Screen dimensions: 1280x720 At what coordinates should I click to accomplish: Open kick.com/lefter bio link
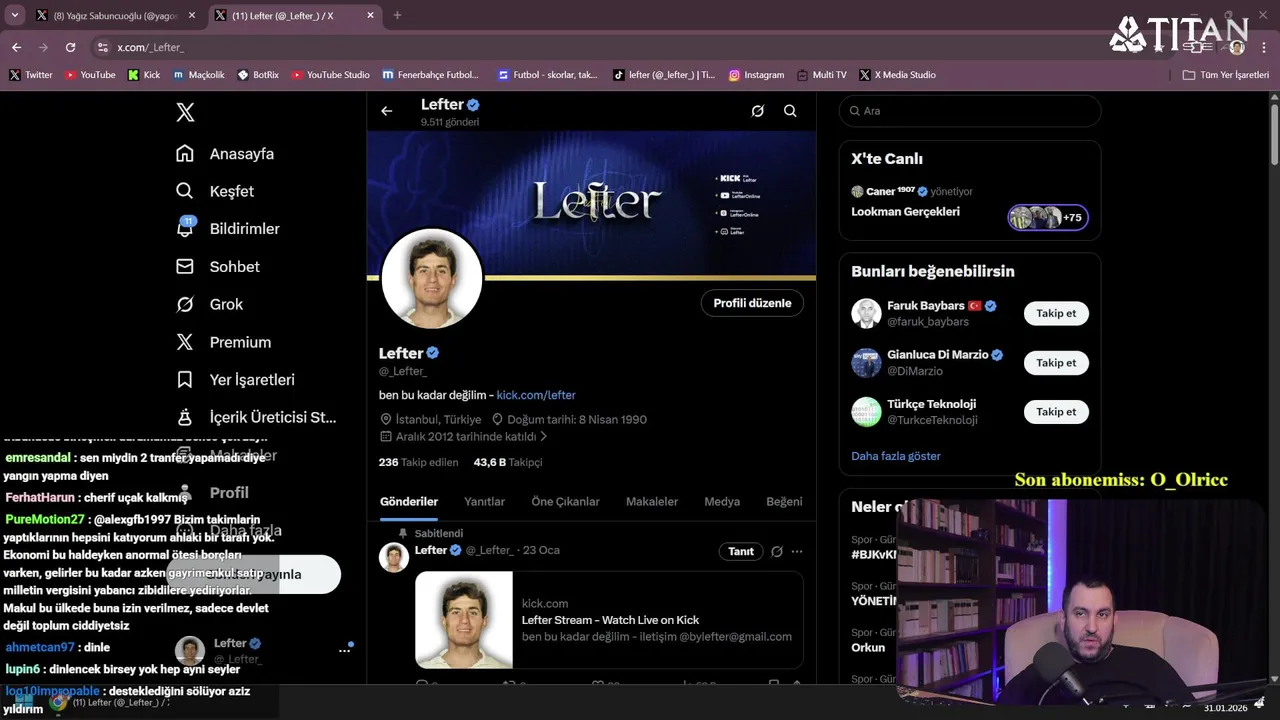(x=536, y=395)
